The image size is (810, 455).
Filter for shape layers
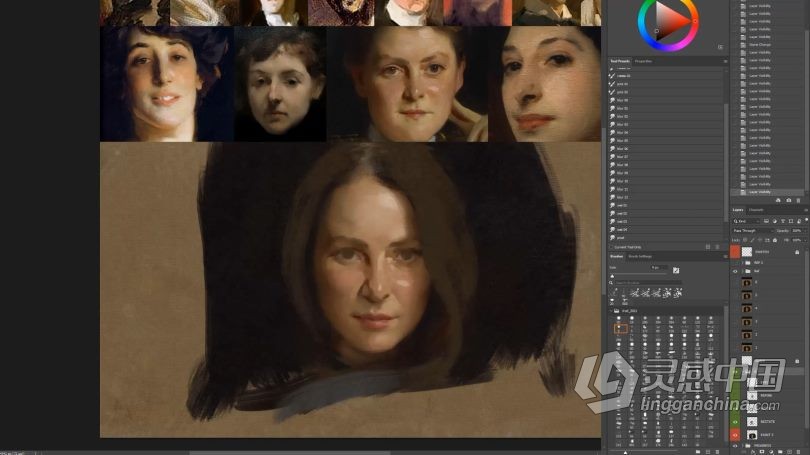pos(791,221)
